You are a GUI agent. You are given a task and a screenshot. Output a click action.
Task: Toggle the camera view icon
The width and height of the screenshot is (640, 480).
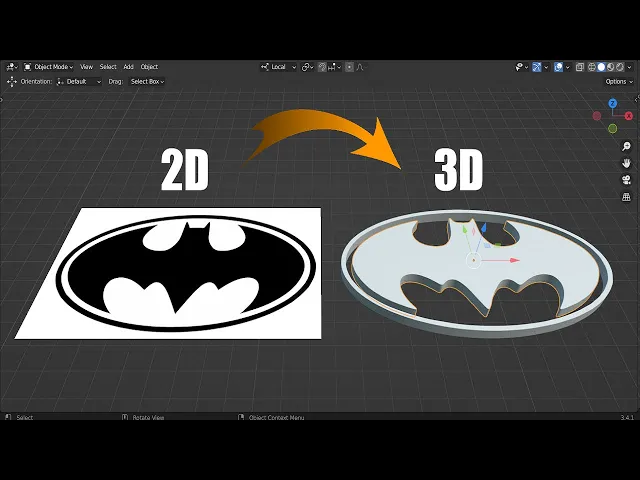(x=626, y=180)
